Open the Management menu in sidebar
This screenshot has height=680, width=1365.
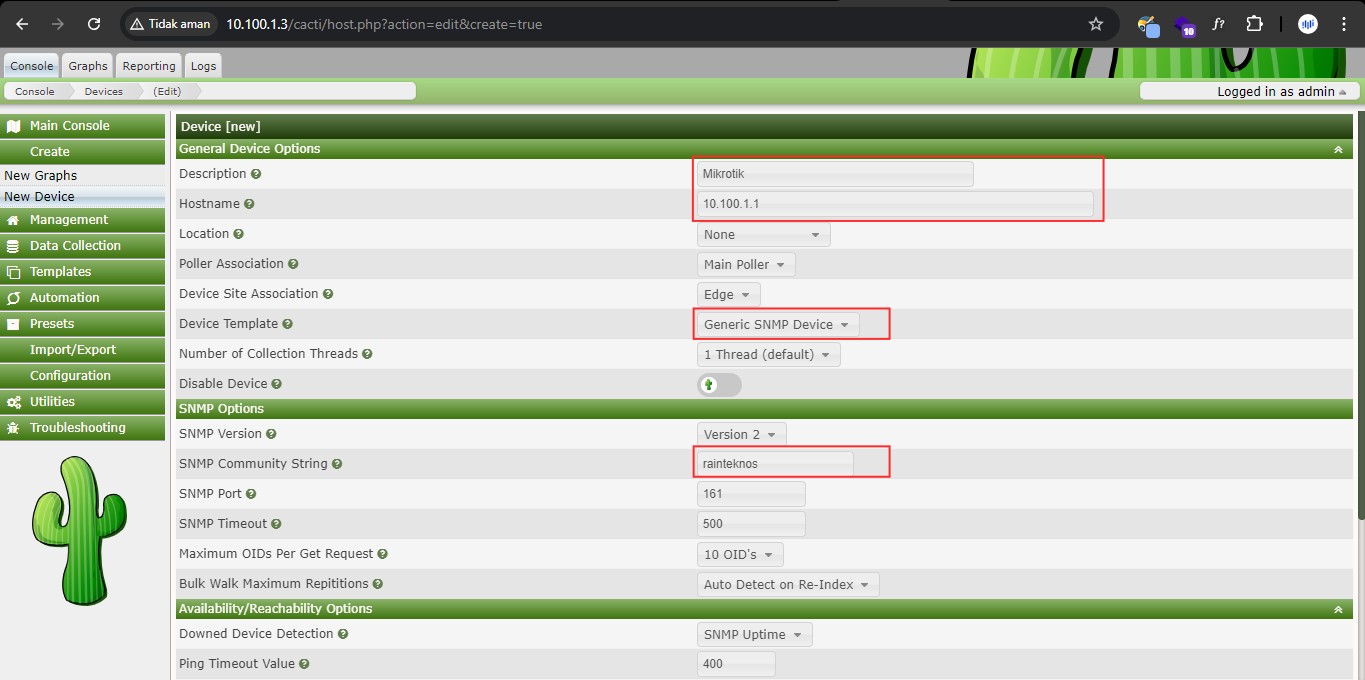(x=68, y=220)
